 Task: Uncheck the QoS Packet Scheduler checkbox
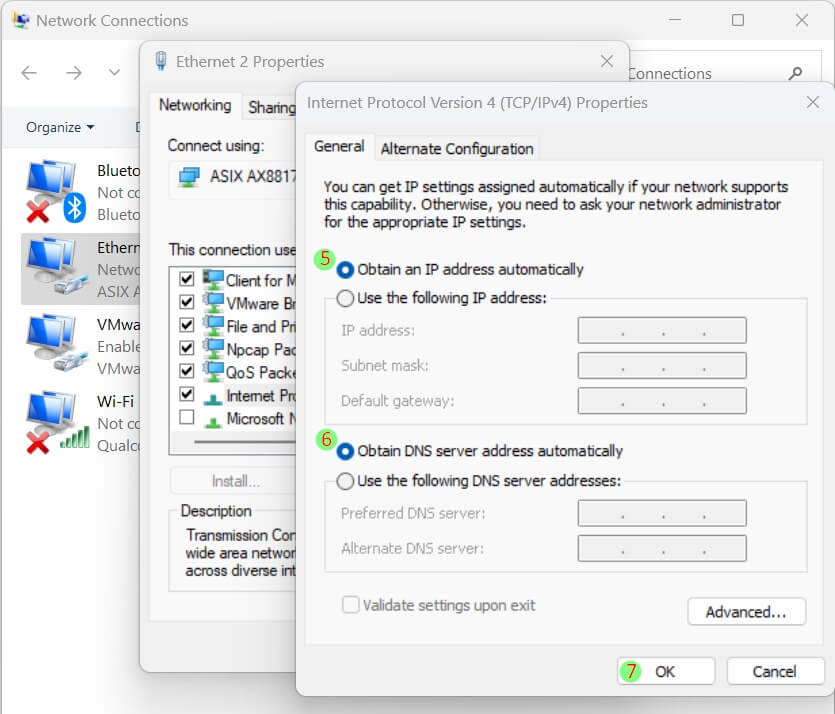point(186,371)
